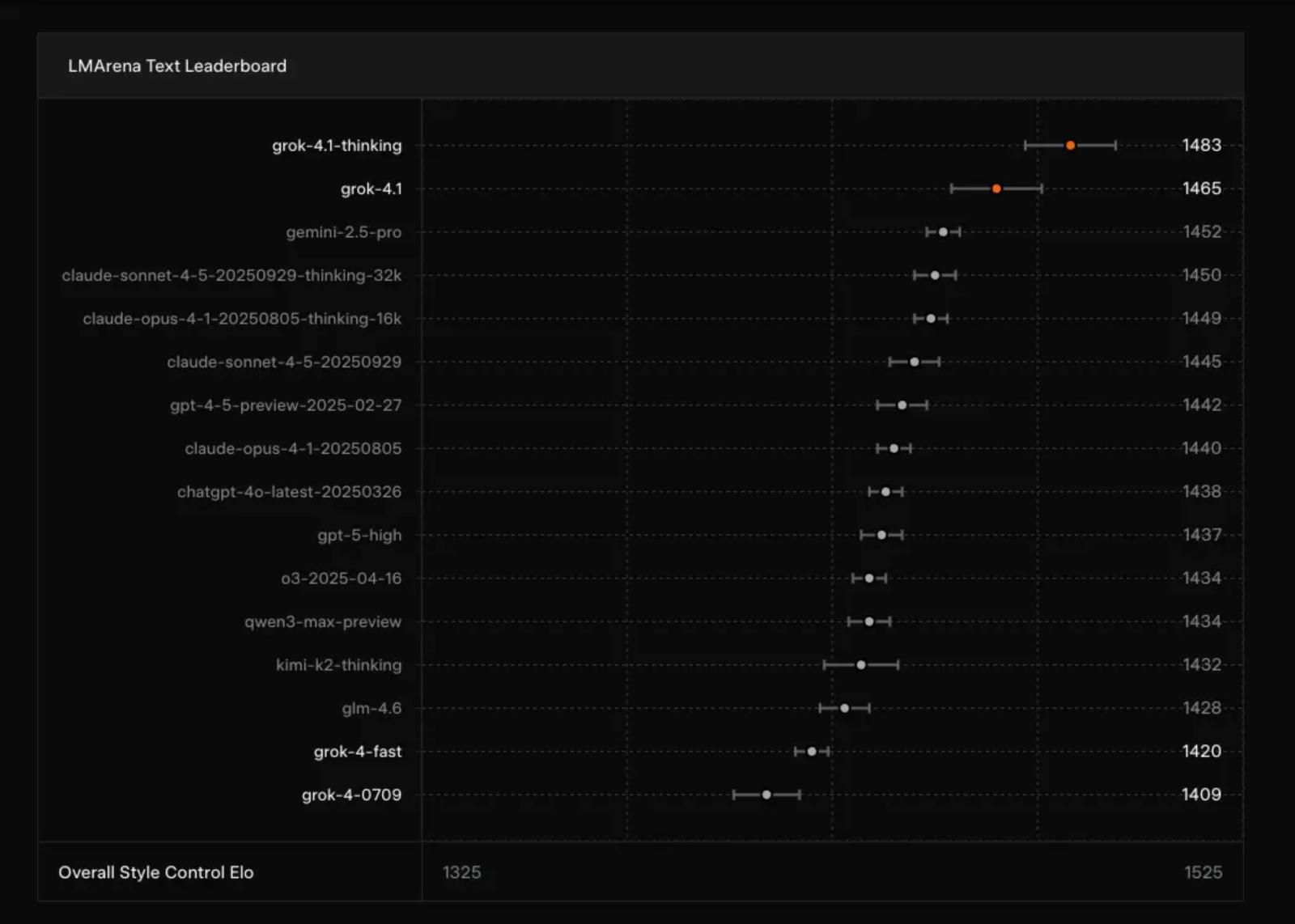Screen dimensions: 1295x924
Task: Select the claude-opus-4-1-20250805-thinking-16k label
Action: click(x=242, y=319)
